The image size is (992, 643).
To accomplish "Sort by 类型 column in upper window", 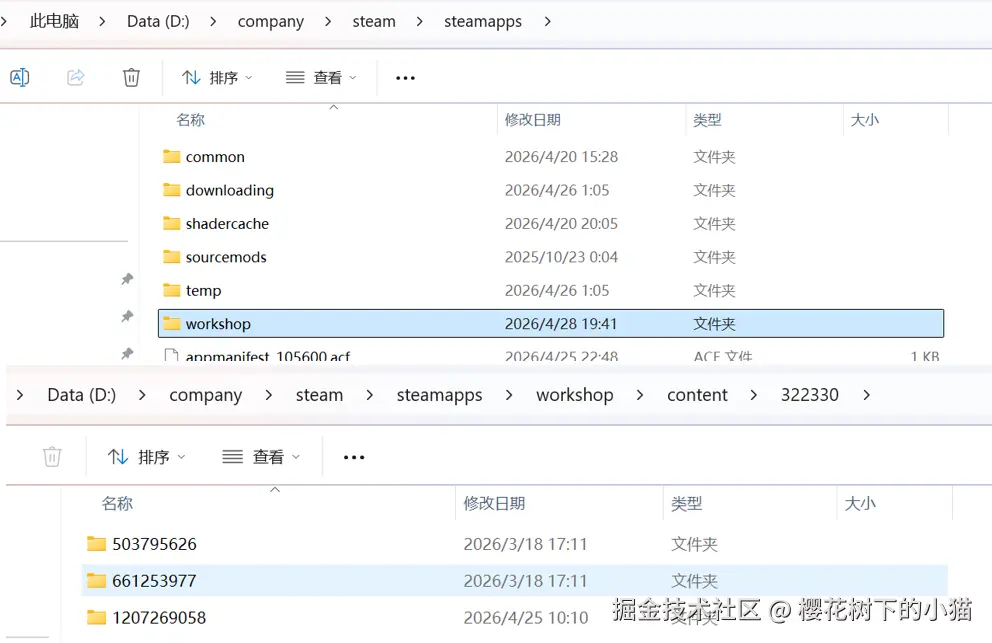I will [707, 120].
